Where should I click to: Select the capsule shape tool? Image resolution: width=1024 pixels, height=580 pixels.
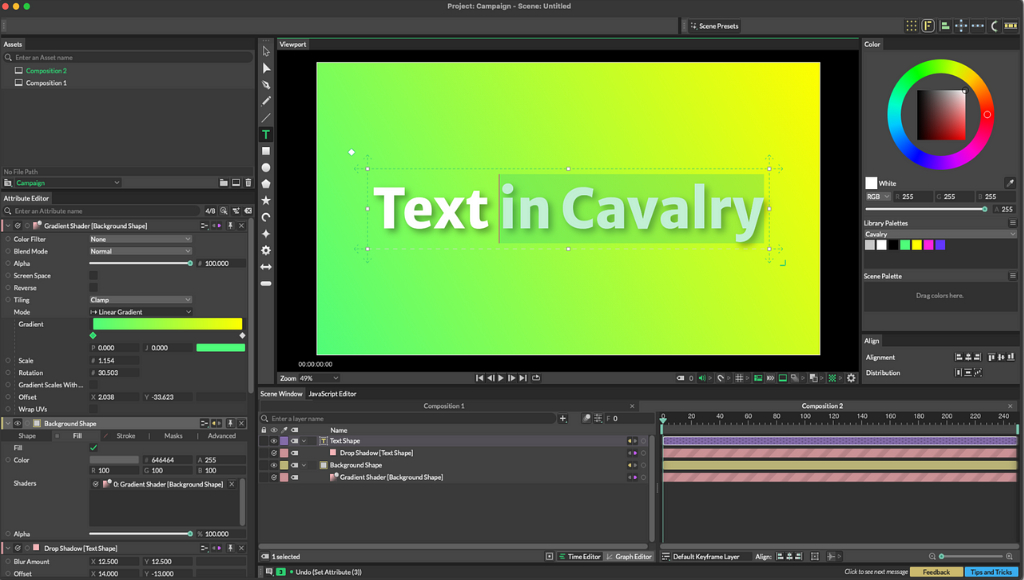point(266,283)
